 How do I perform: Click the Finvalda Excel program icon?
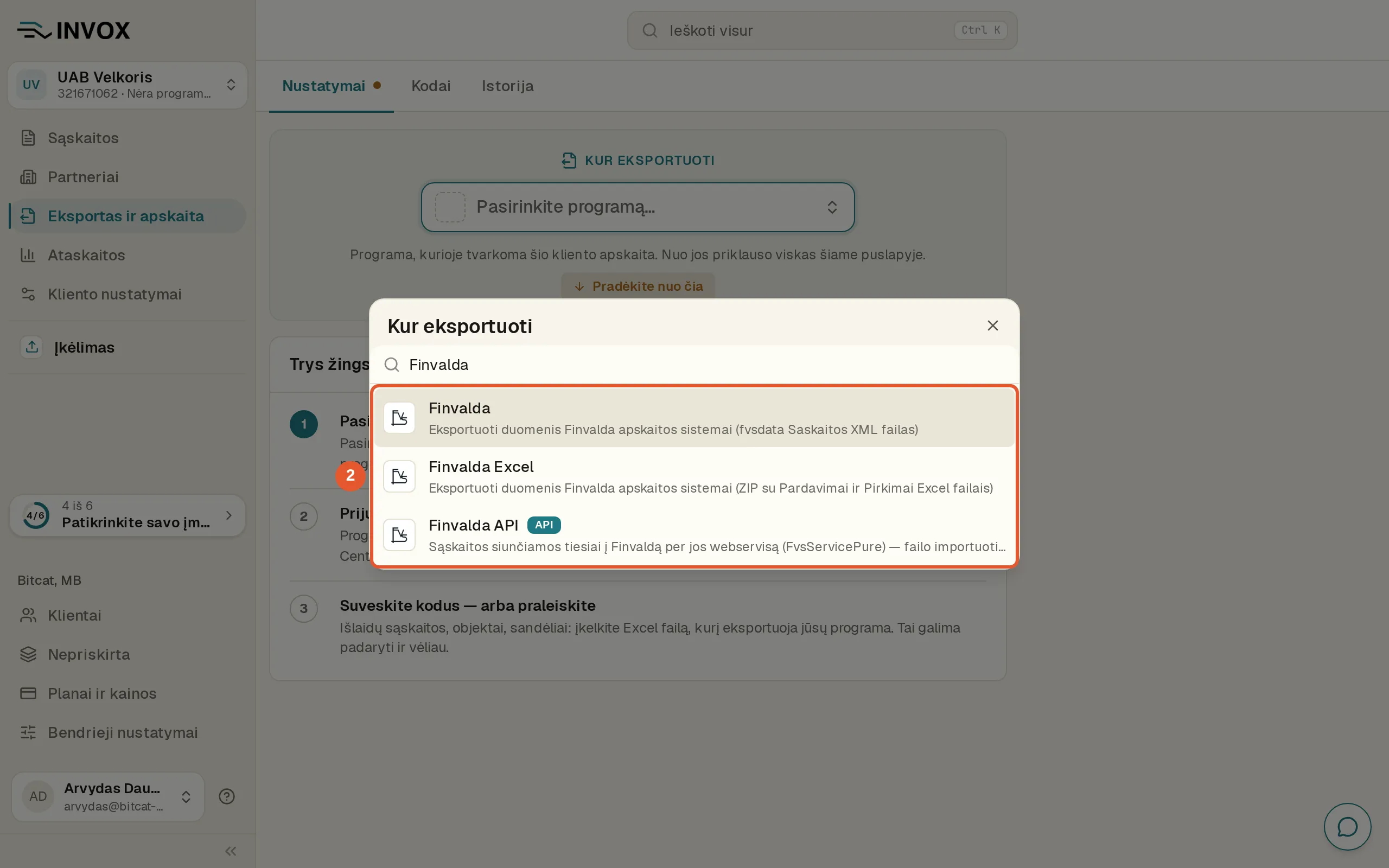[x=399, y=476]
